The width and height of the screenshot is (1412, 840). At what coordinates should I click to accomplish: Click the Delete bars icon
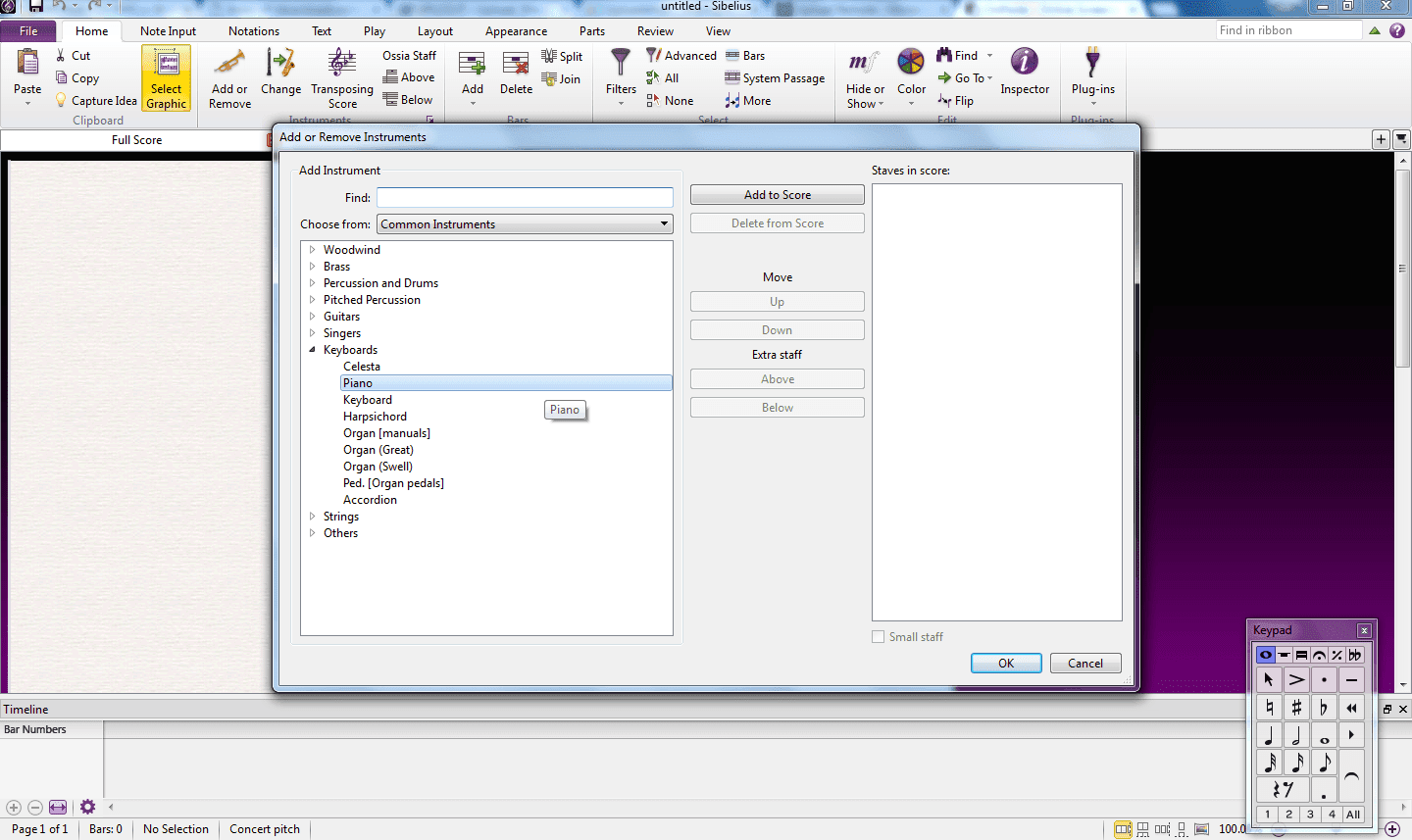(516, 65)
